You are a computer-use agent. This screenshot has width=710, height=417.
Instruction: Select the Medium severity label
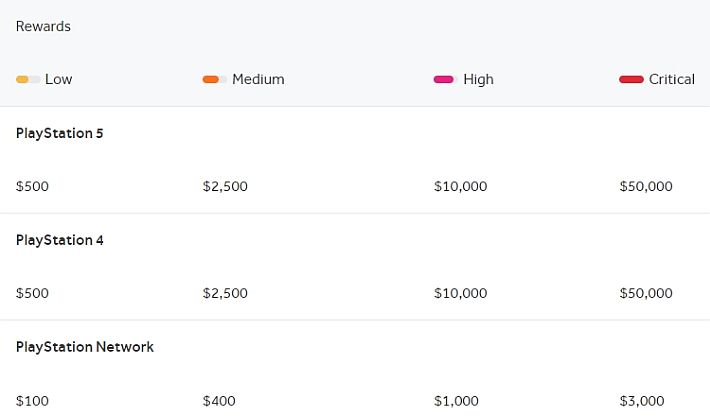point(258,79)
